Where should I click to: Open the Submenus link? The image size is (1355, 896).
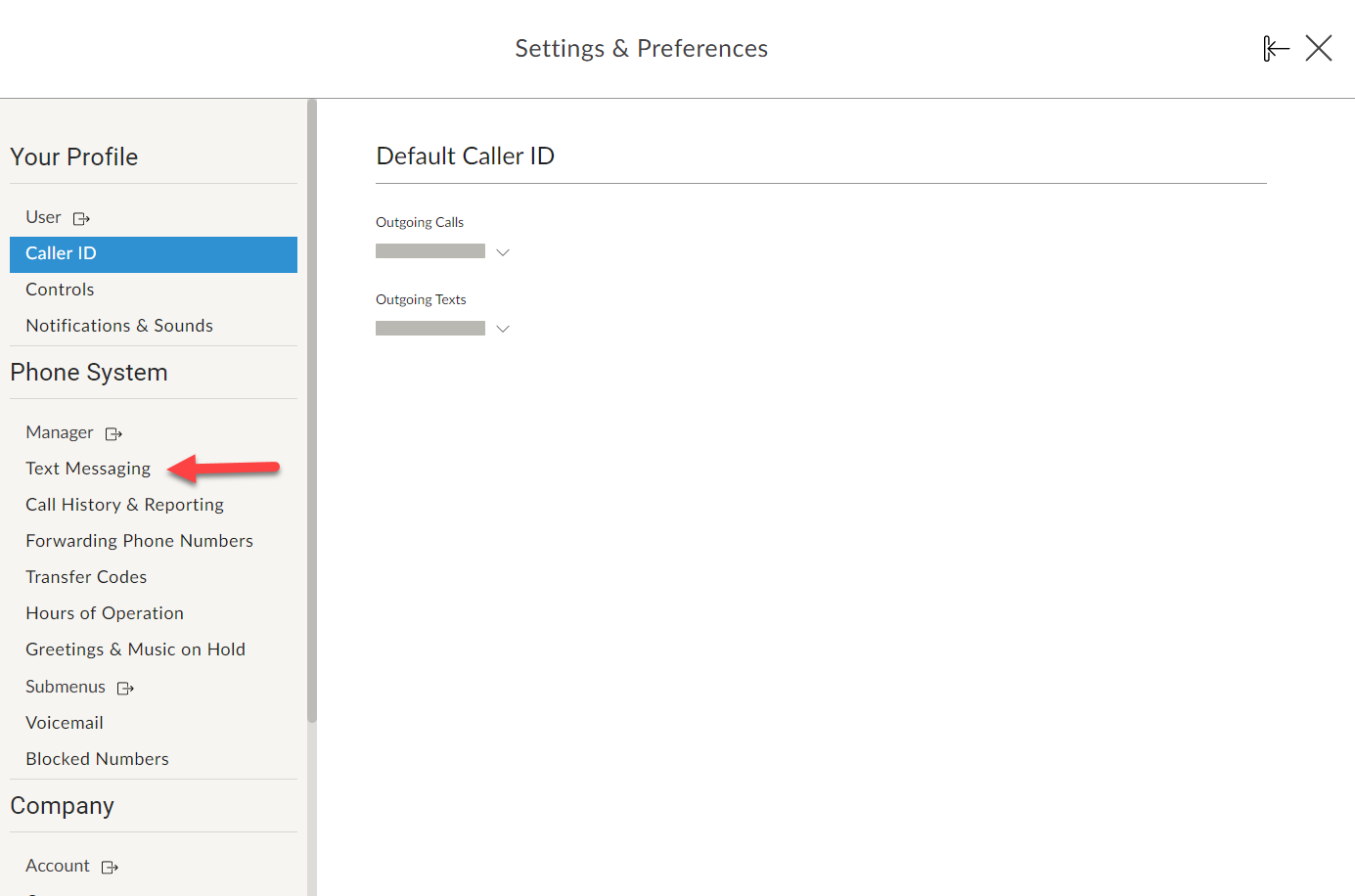click(x=66, y=687)
